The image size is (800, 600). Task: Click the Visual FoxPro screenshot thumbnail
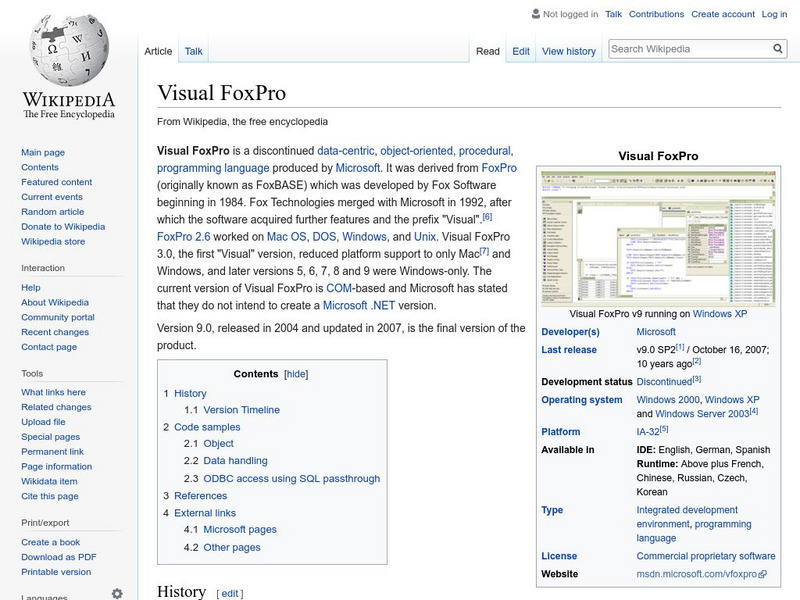tap(659, 237)
